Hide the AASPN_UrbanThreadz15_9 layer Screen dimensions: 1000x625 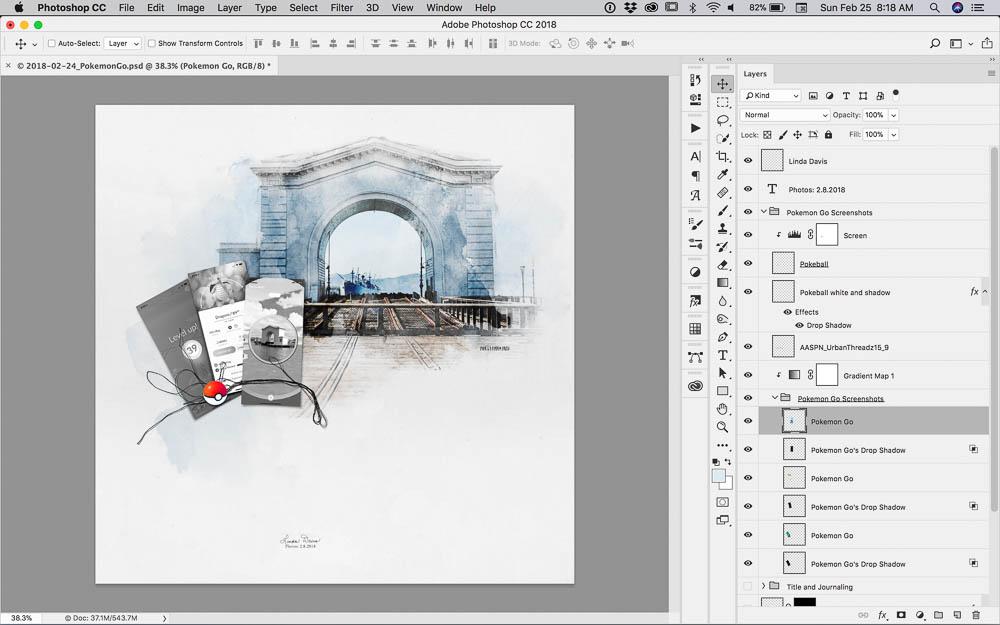[748, 346]
